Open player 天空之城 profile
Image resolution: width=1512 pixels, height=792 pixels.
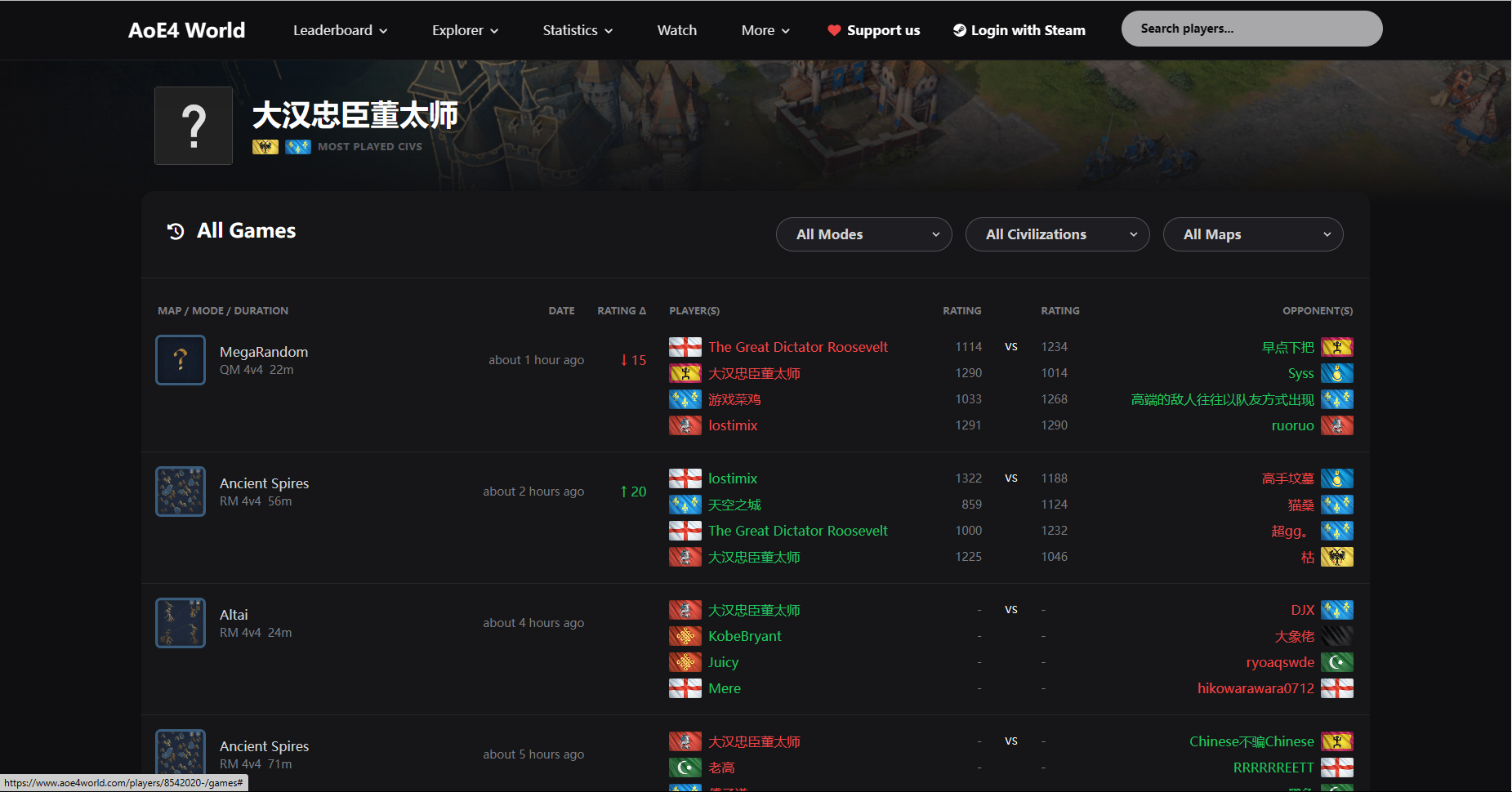(x=734, y=505)
